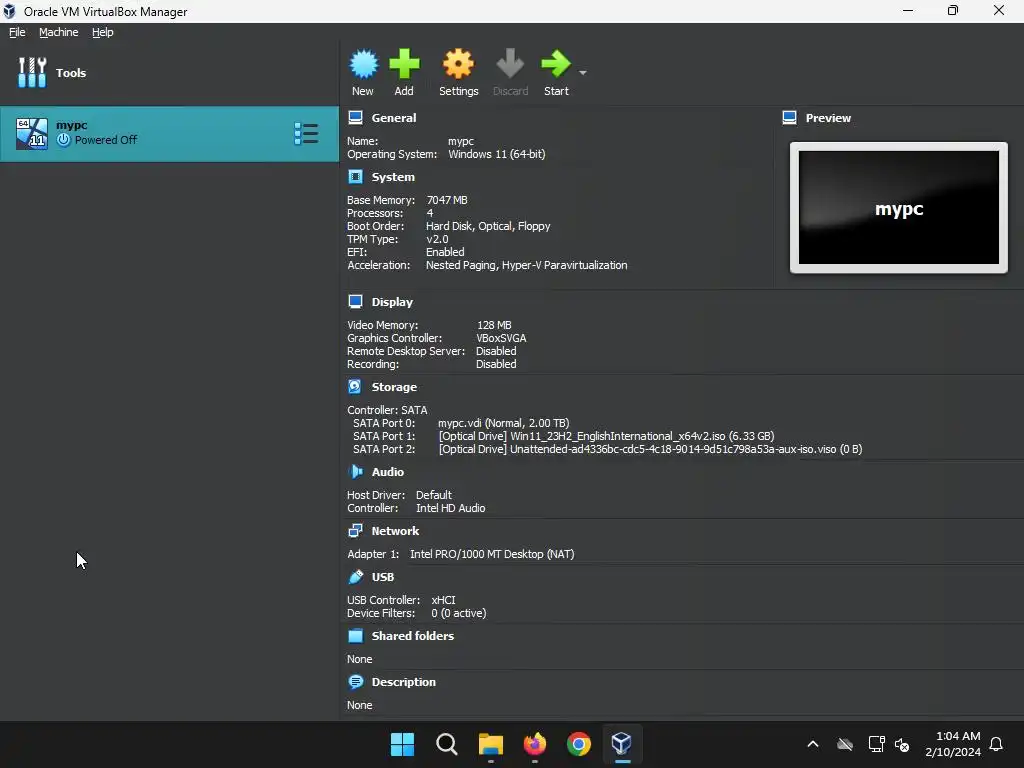Image resolution: width=1024 pixels, height=768 pixels.
Task: Open the Help menu
Action: click(x=103, y=32)
